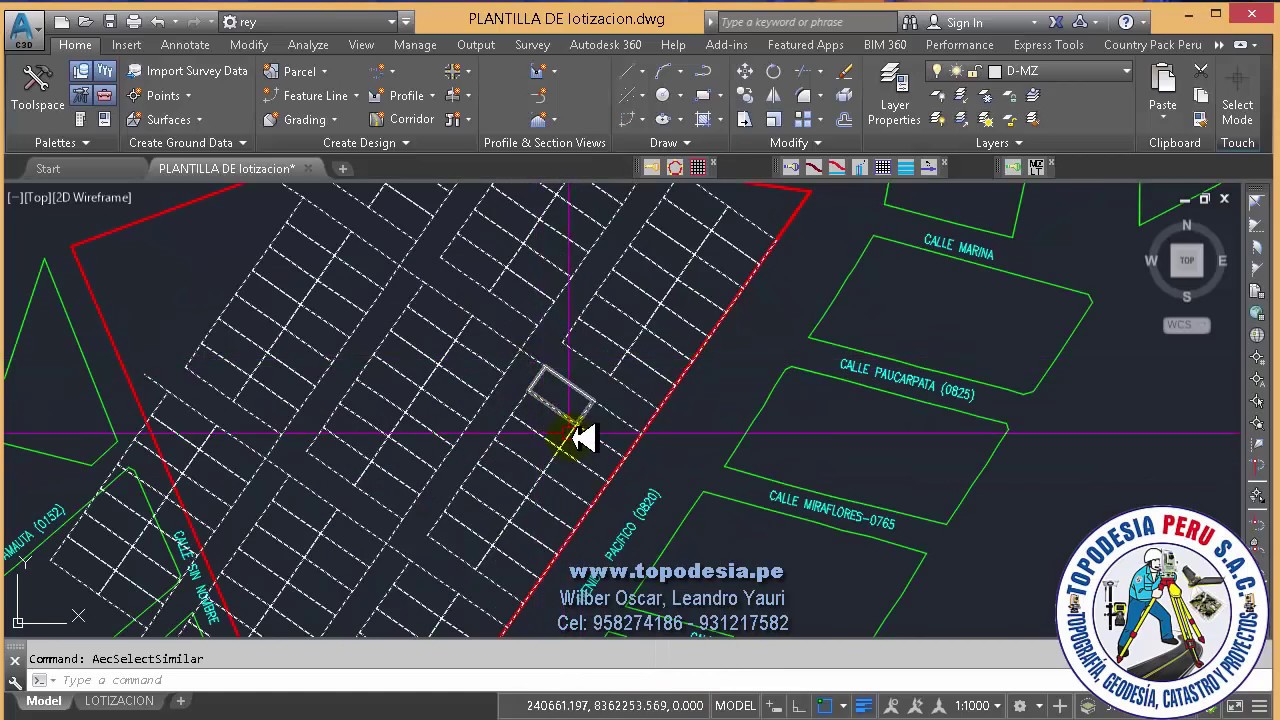The image size is (1280, 720).
Task: Toggle object snap in the status bar
Action: click(824, 705)
